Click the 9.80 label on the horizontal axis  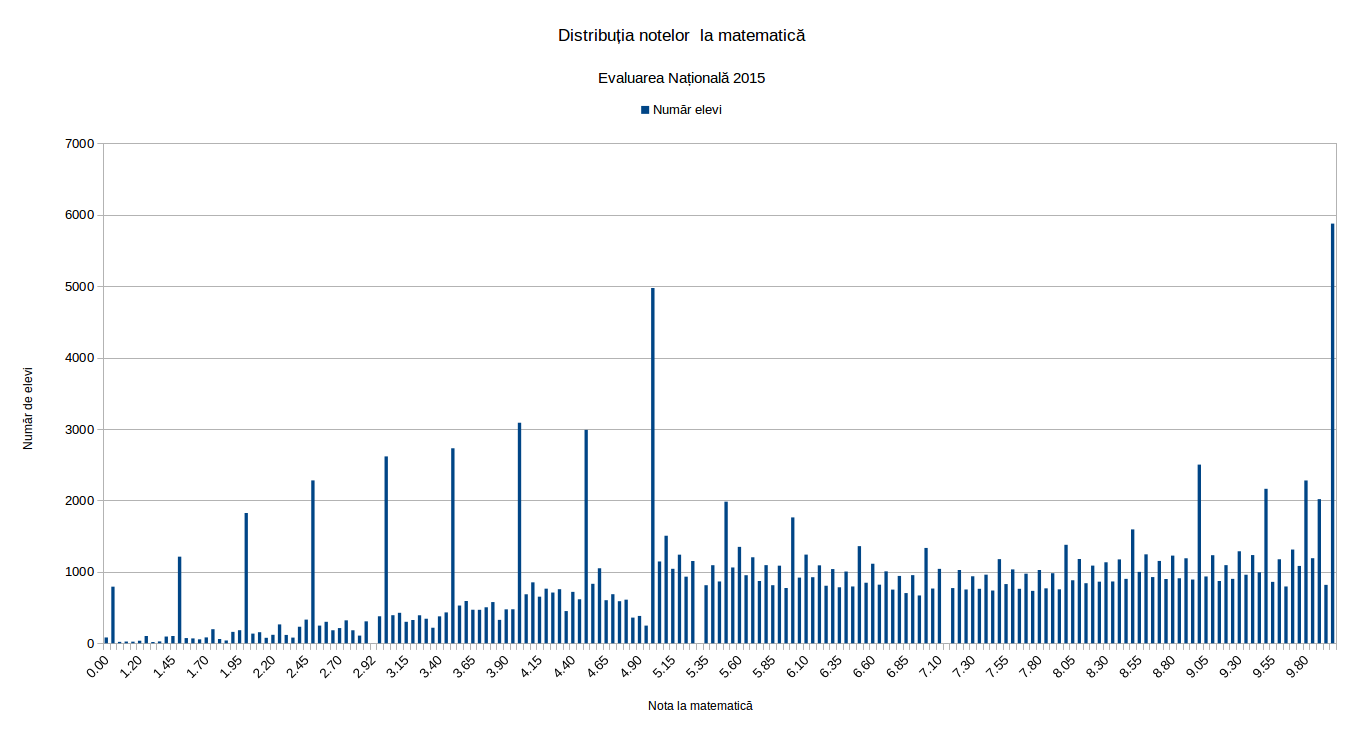(1298, 667)
